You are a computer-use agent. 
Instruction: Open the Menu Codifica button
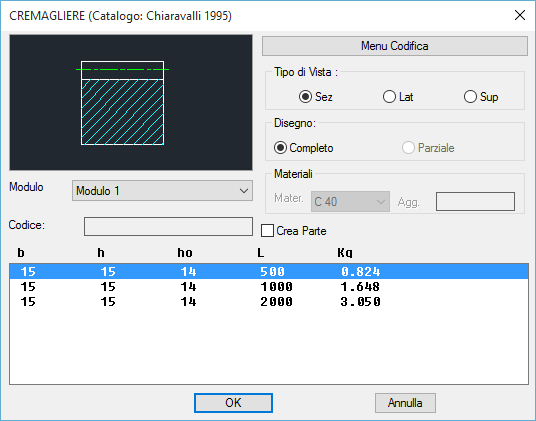tap(395, 46)
